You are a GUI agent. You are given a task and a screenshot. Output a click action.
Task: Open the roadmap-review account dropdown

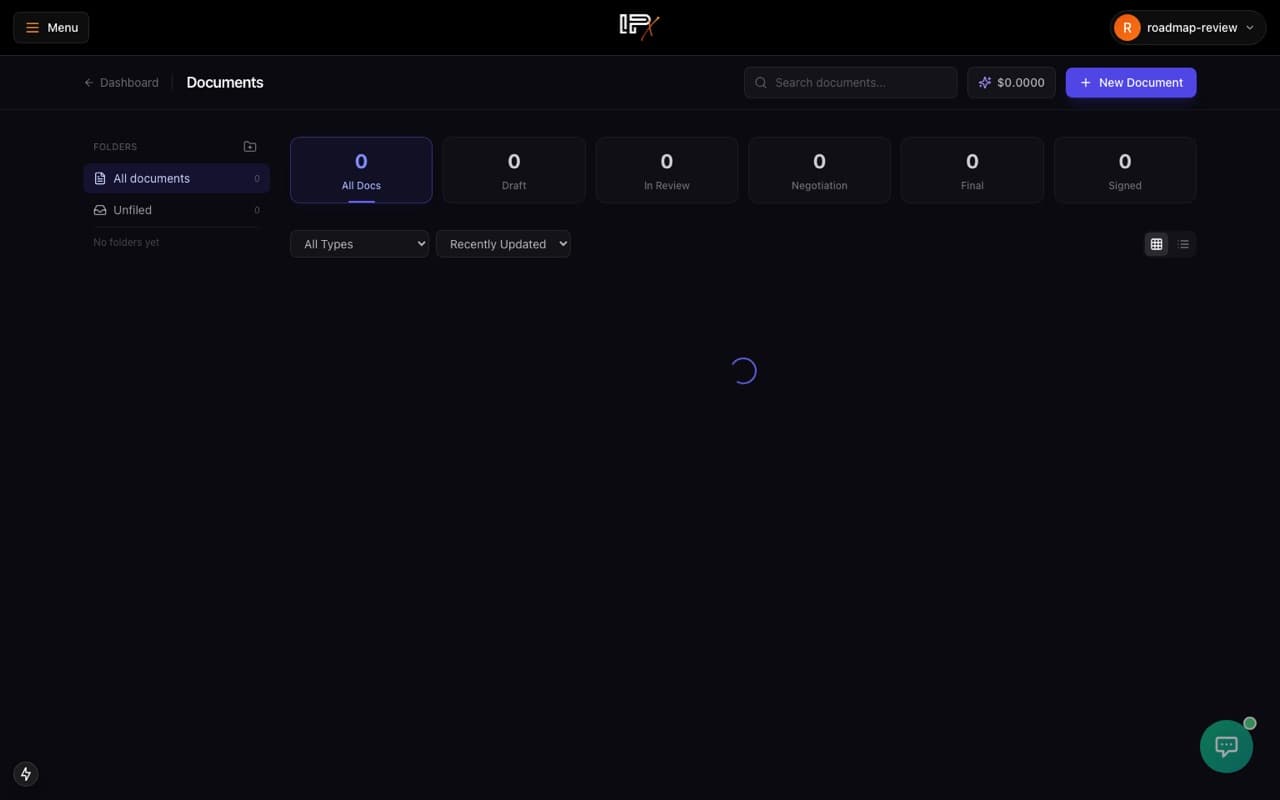coord(1188,27)
